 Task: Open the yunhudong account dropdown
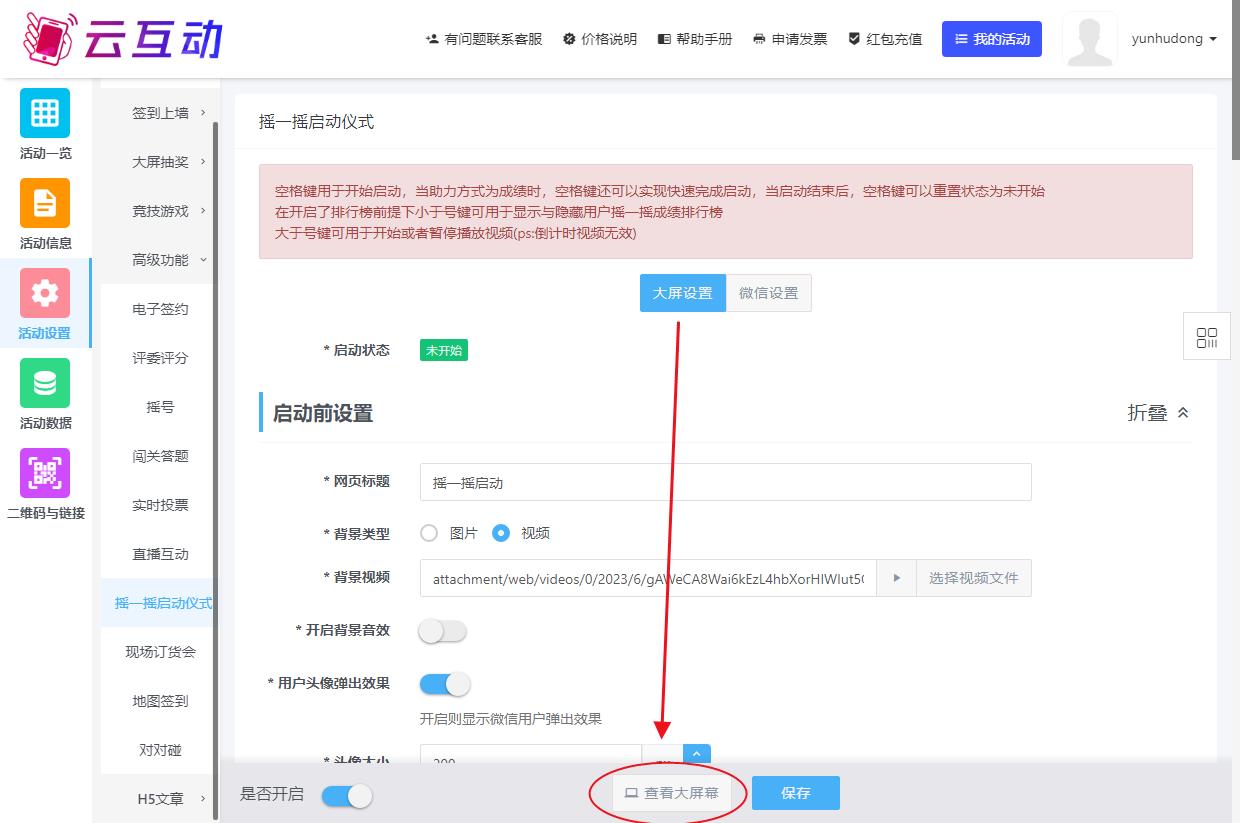tap(1174, 39)
